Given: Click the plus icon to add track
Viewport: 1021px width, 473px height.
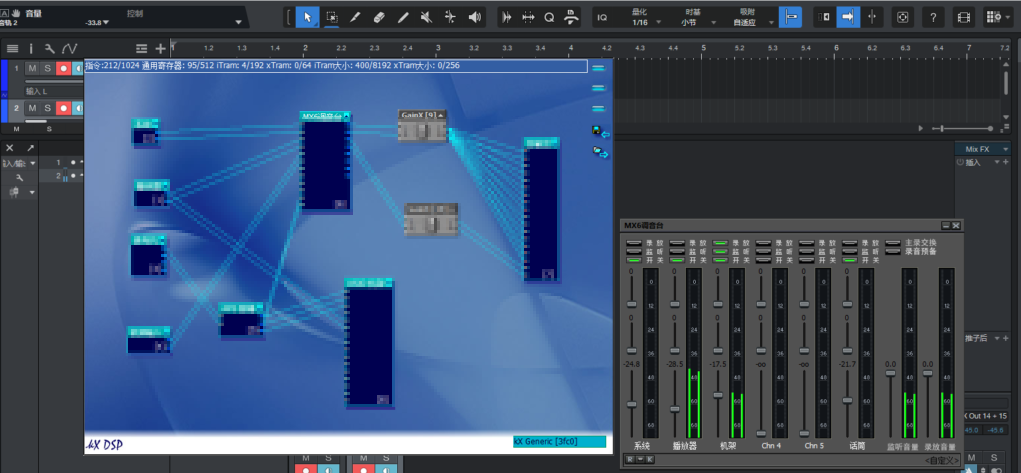Looking at the screenshot, I should [160, 48].
